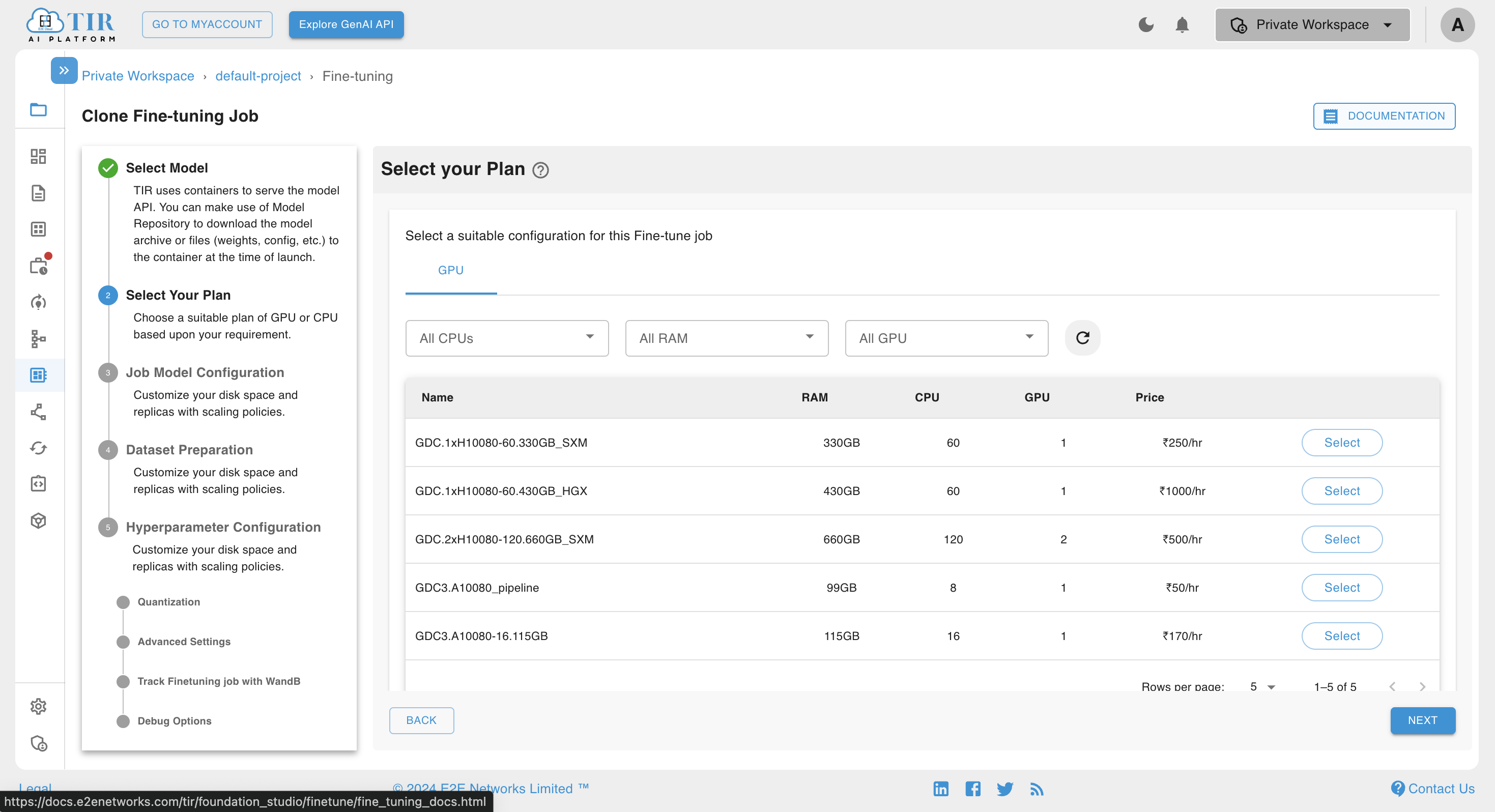Viewport: 1495px width, 812px height.
Task: Toggle dark mode moon icon
Action: (1145, 25)
